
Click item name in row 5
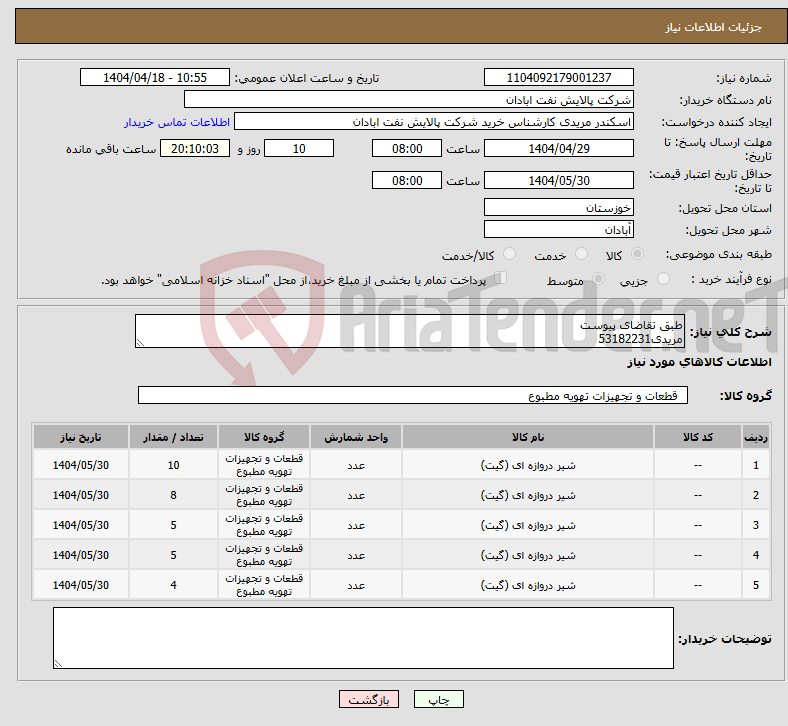click(x=528, y=585)
